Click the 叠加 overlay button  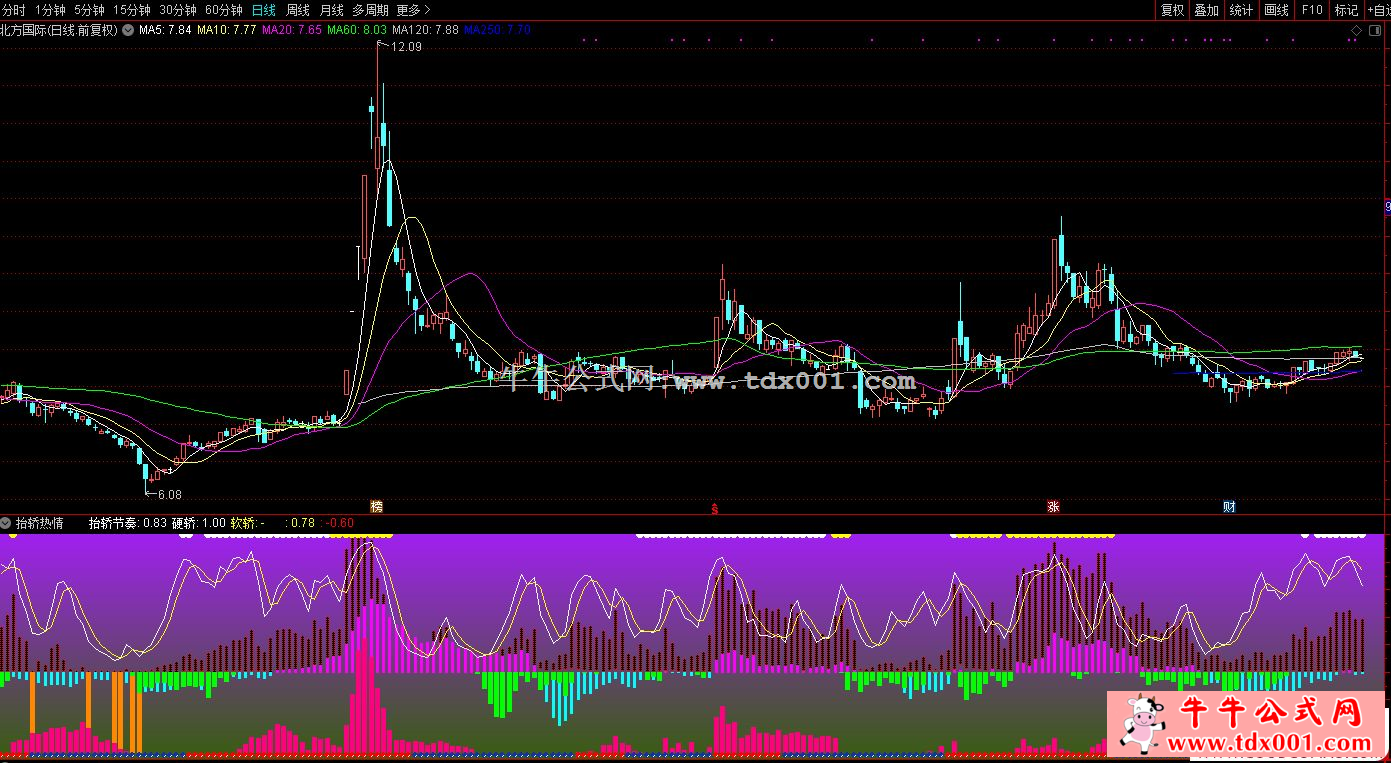click(x=1207, y=10)
